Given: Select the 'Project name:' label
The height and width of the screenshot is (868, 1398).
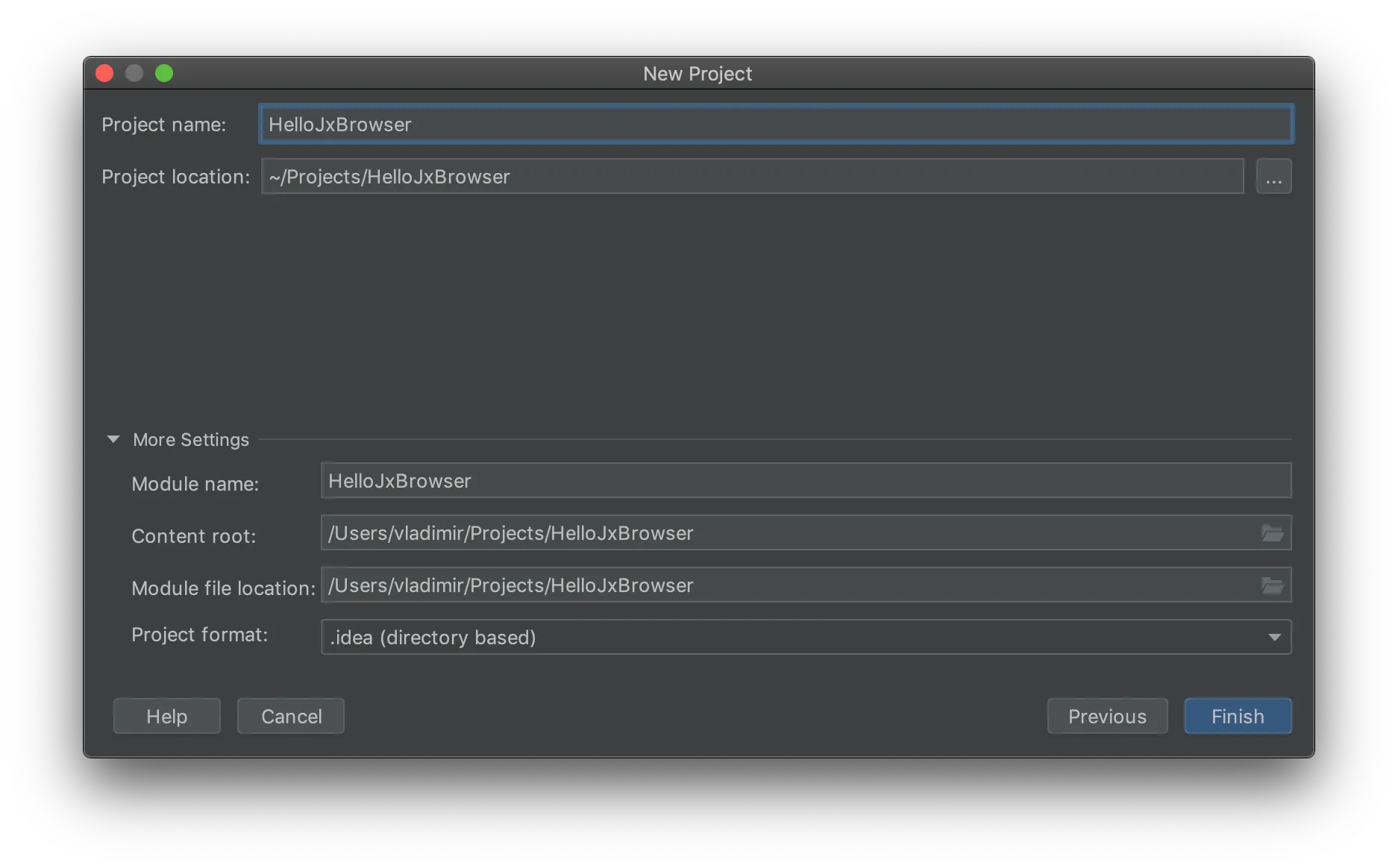Looking at the screenshot, I should pyautogui.click(x=164, y=125).
